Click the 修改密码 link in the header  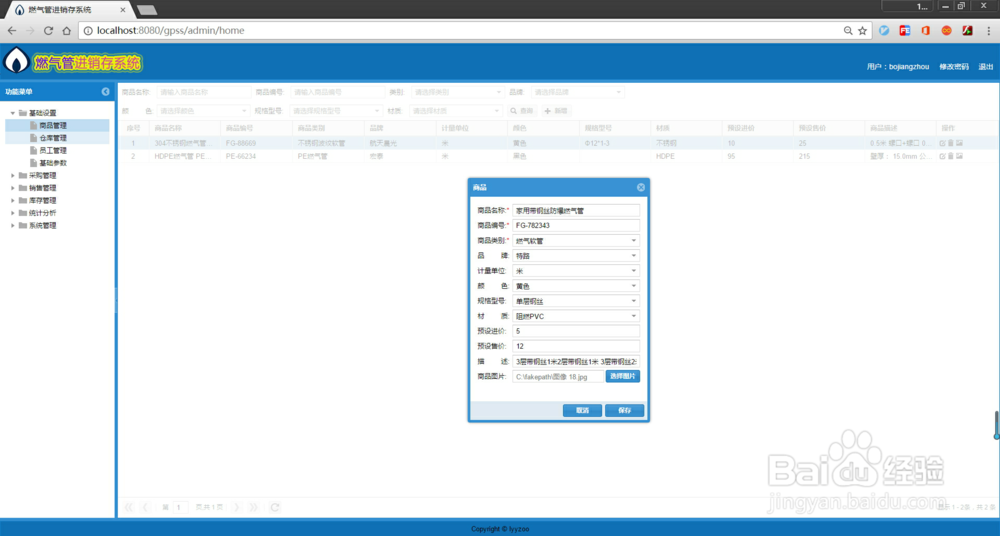coord(953,67)
